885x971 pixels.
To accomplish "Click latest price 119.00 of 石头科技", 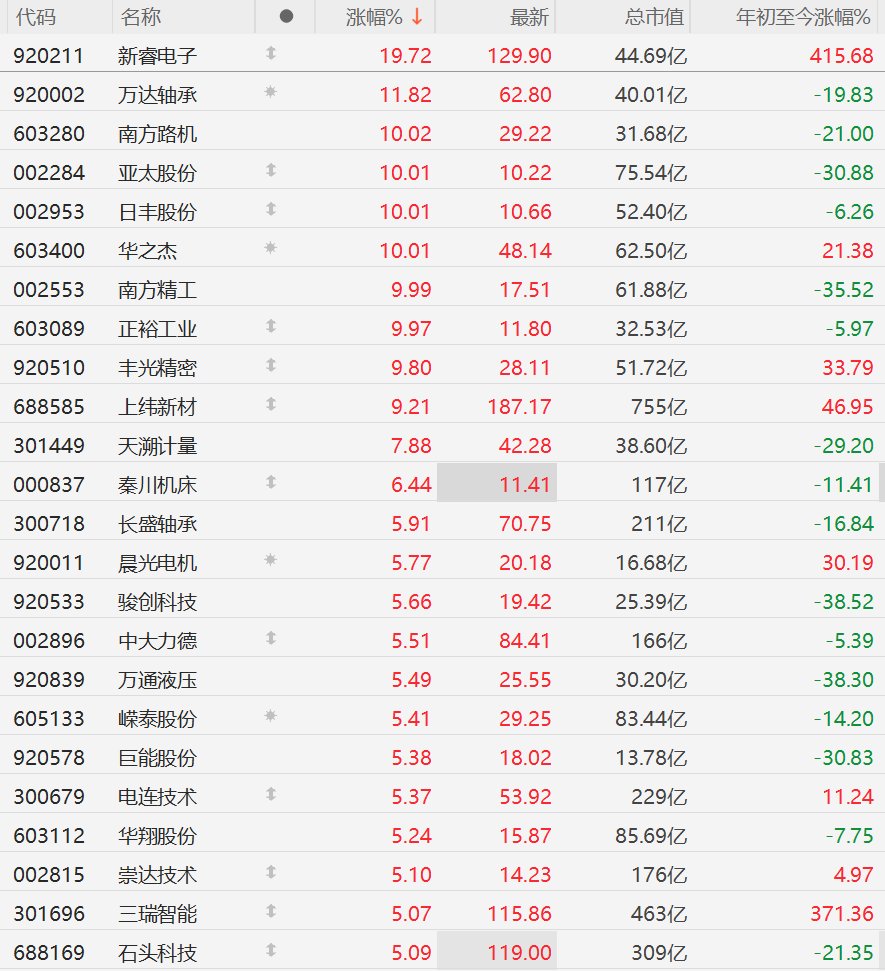I will [519, 953].
